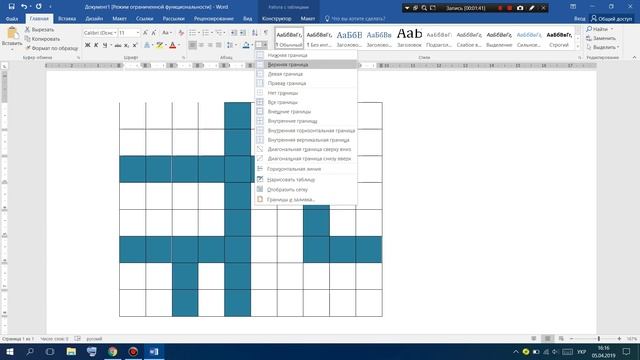Screen dimensions: 640x360
Task: Choose Внешние границы from borders menu
Action: pos(306,111)
